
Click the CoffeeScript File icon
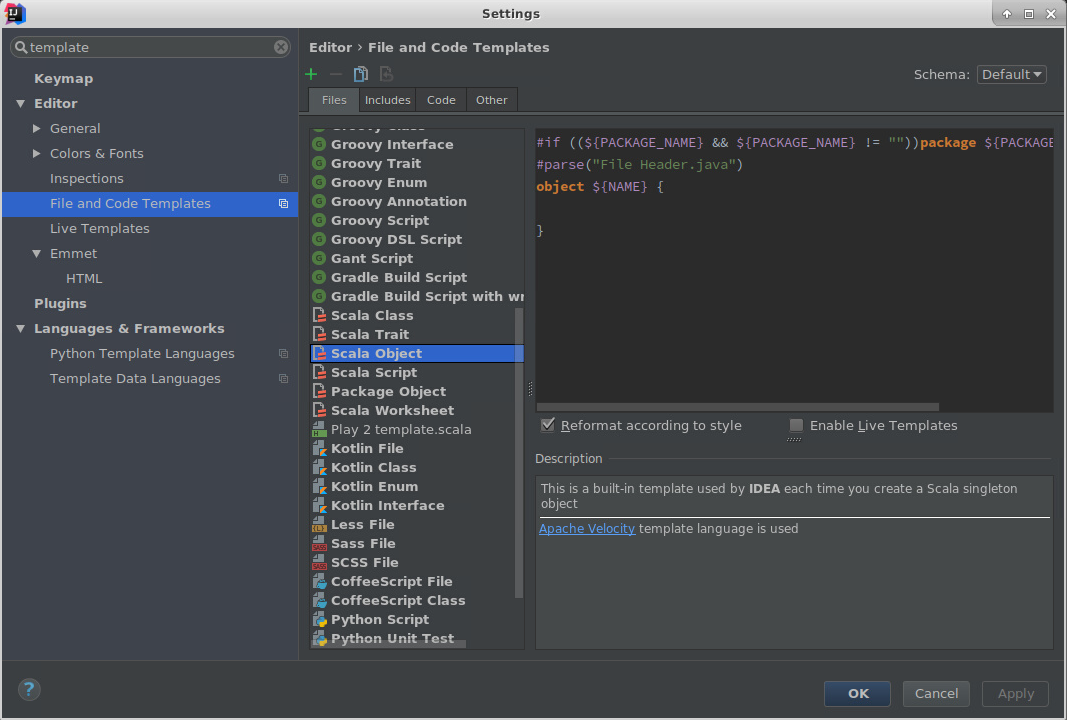319,582
